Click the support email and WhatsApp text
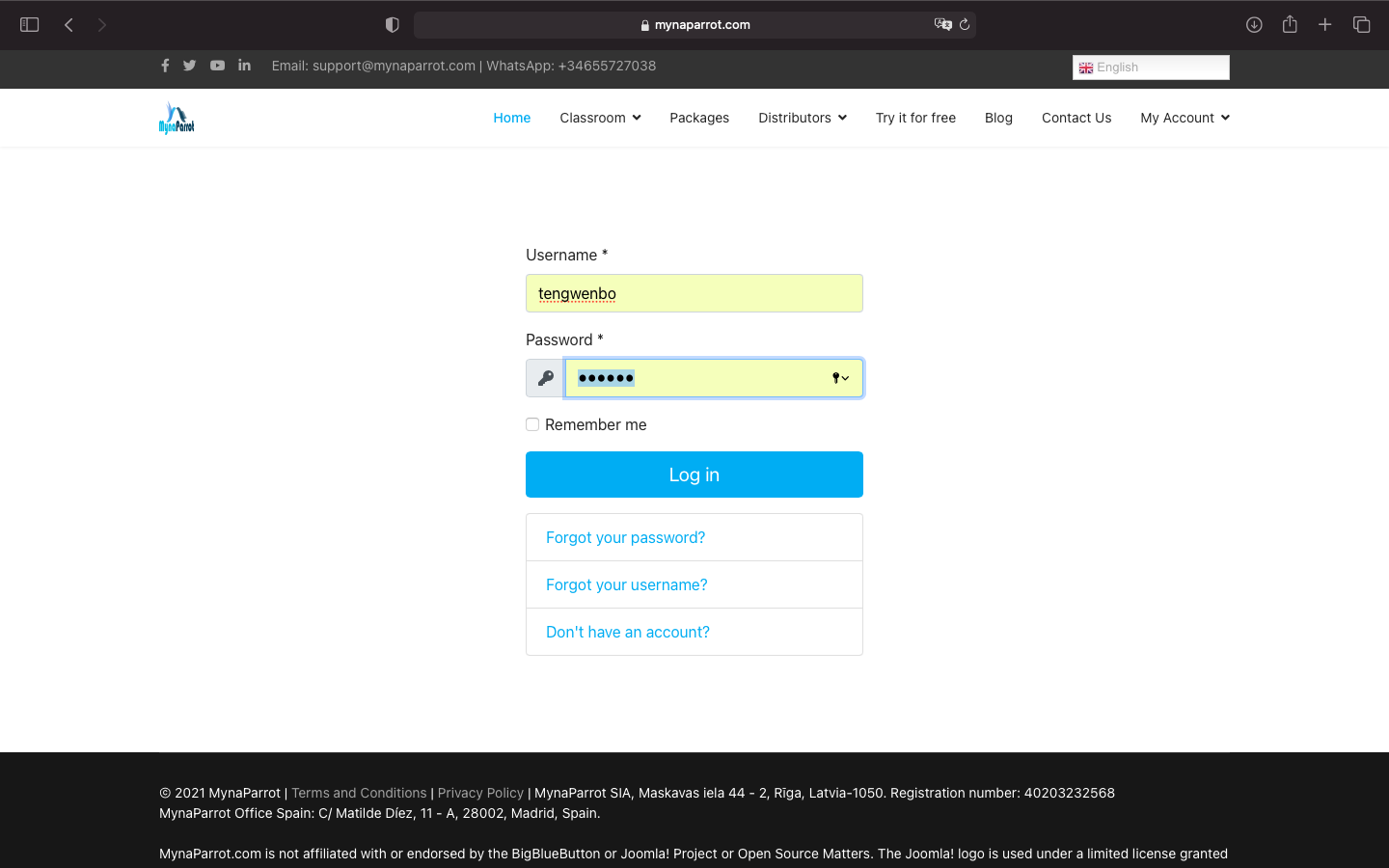Viewport: 1389px width, 868px height. 464,66
